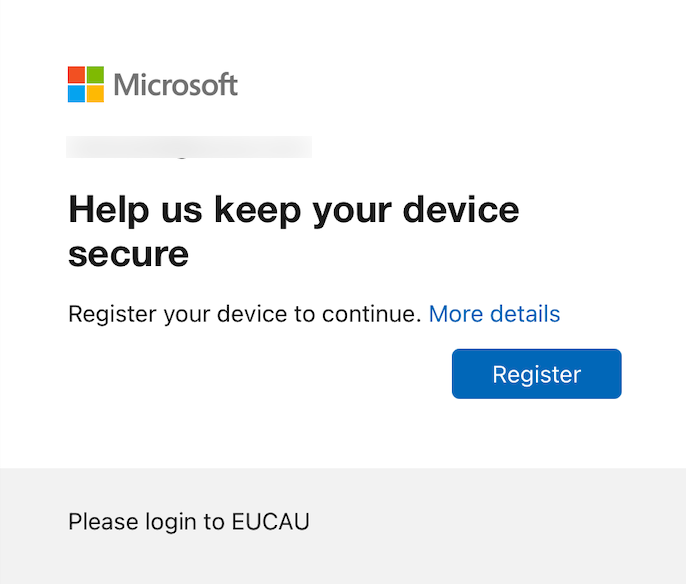Image resolution: width=686 pixels, height=584 pixels.
Task: Click the green square of the Microsoft logo
Action: pyautogui.click(x=95, y=75)
